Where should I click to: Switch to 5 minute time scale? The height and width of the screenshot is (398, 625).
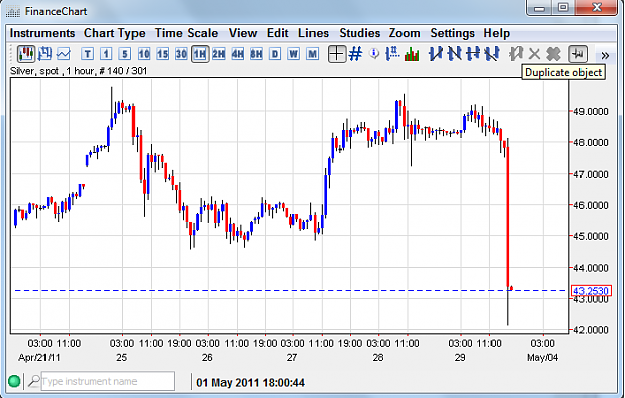pos(125,53)
